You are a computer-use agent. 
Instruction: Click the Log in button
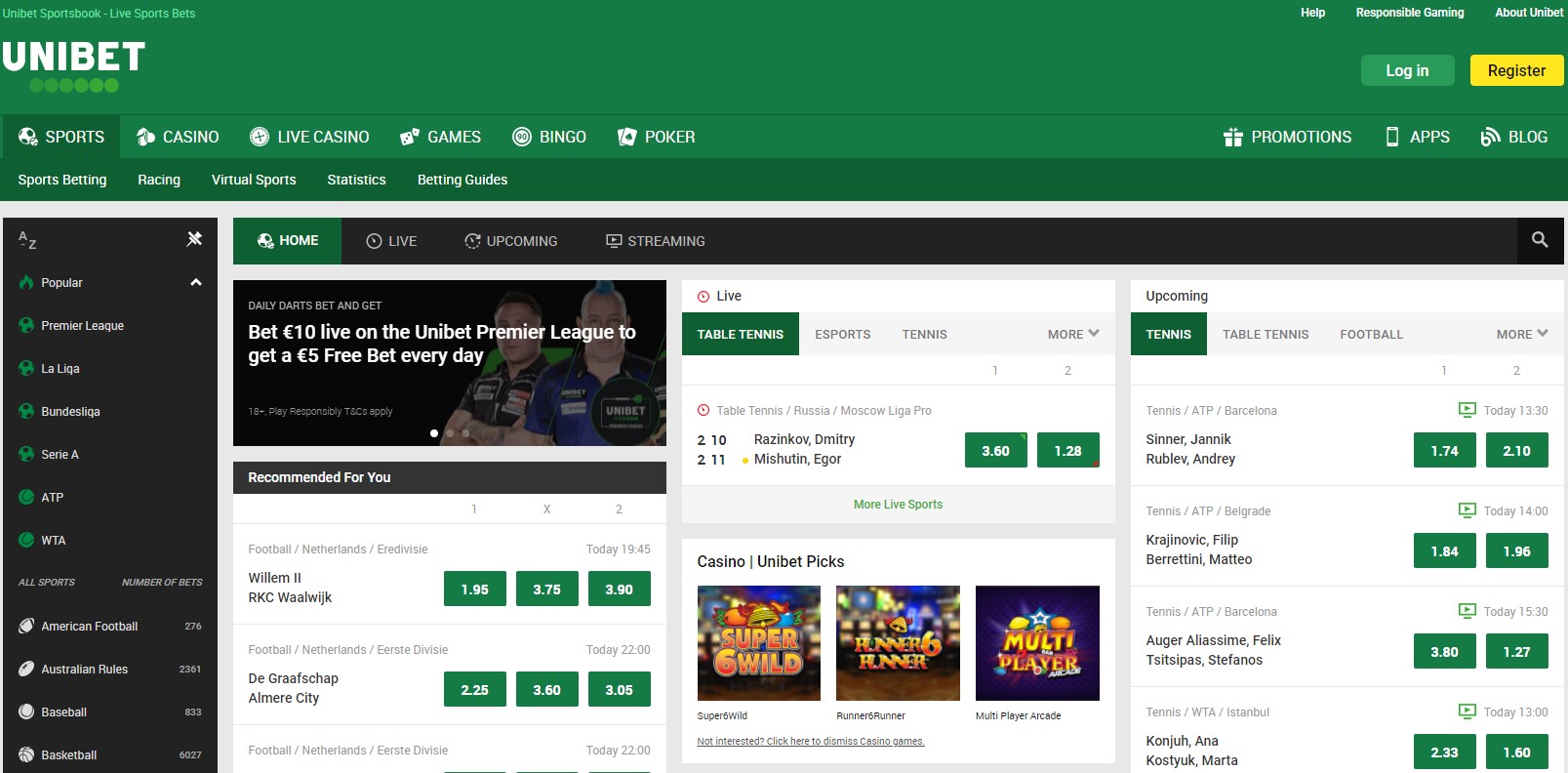coord(1408,70)
